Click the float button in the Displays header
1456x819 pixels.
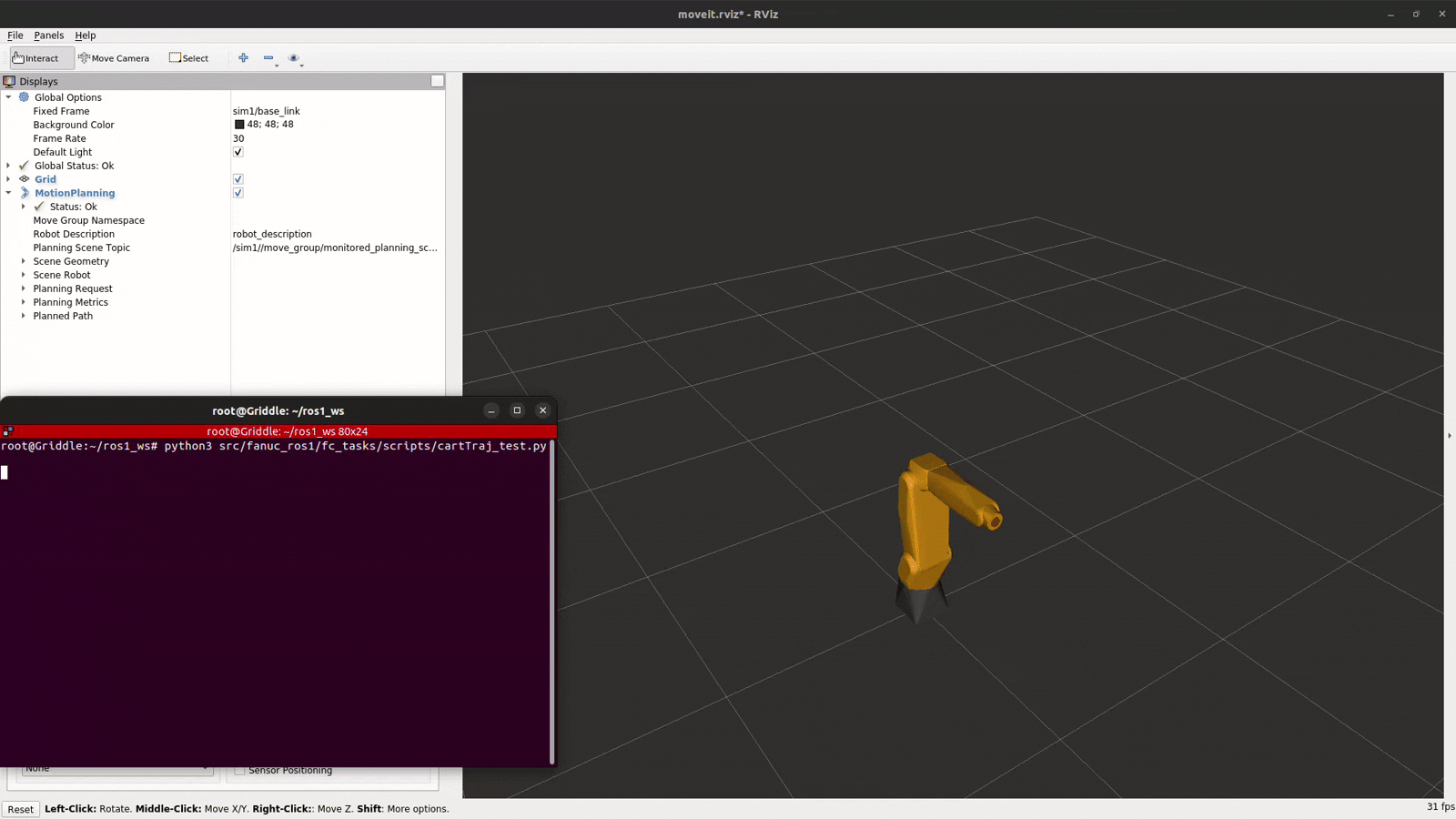tap(438, 81)
